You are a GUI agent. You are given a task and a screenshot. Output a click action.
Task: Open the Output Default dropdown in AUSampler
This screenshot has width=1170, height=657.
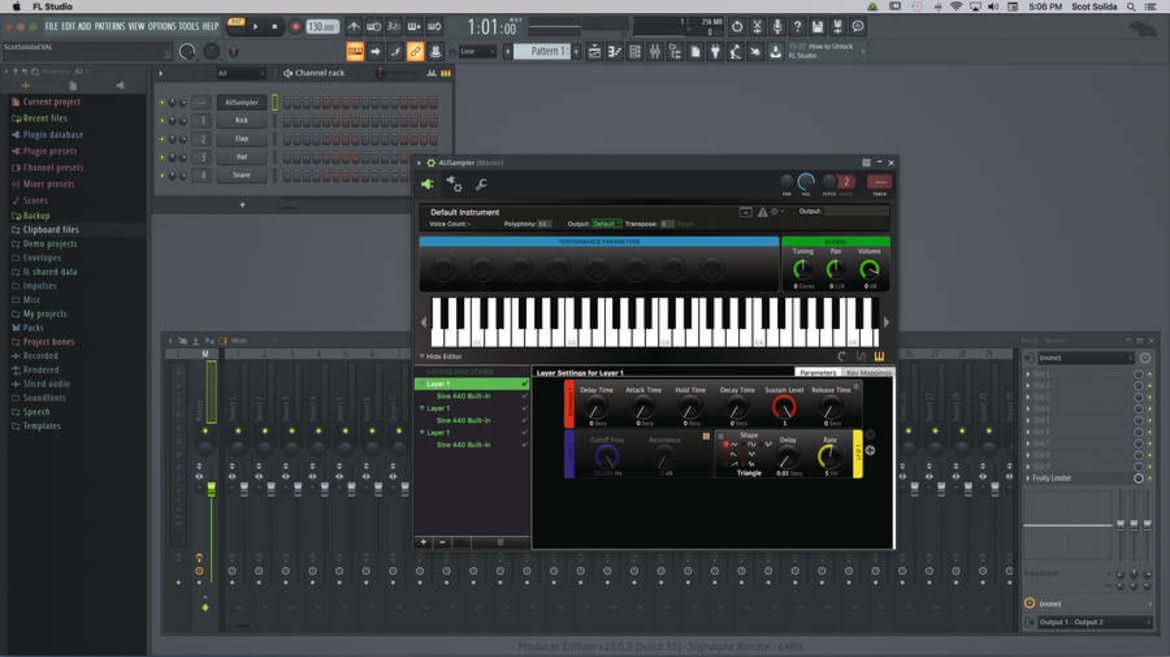click(x=606, y=224)
